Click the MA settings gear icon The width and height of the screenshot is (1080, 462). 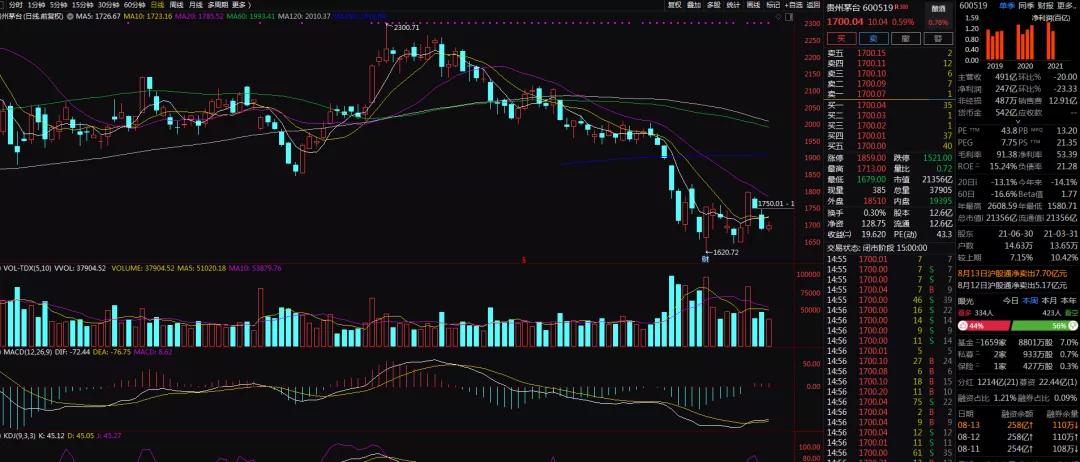tap(71, 15)
